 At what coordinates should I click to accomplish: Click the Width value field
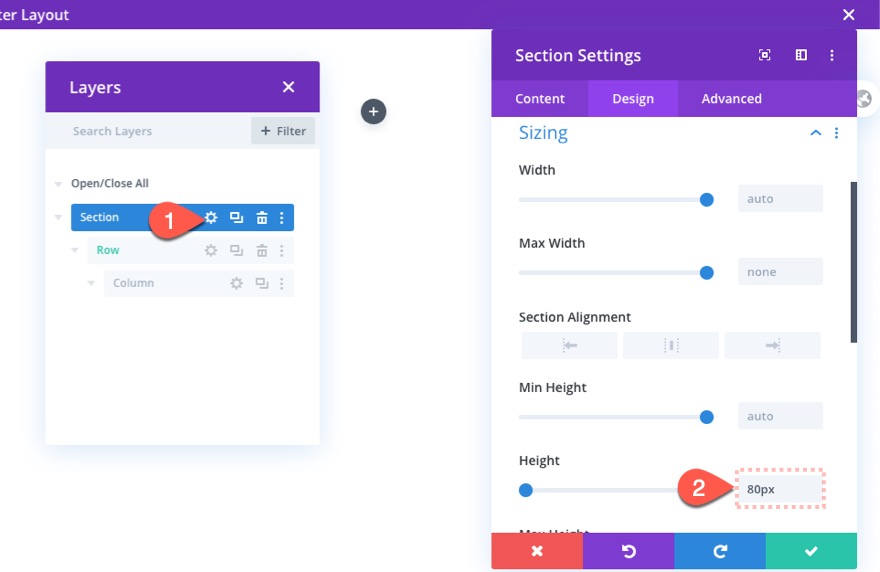(780, 199)
